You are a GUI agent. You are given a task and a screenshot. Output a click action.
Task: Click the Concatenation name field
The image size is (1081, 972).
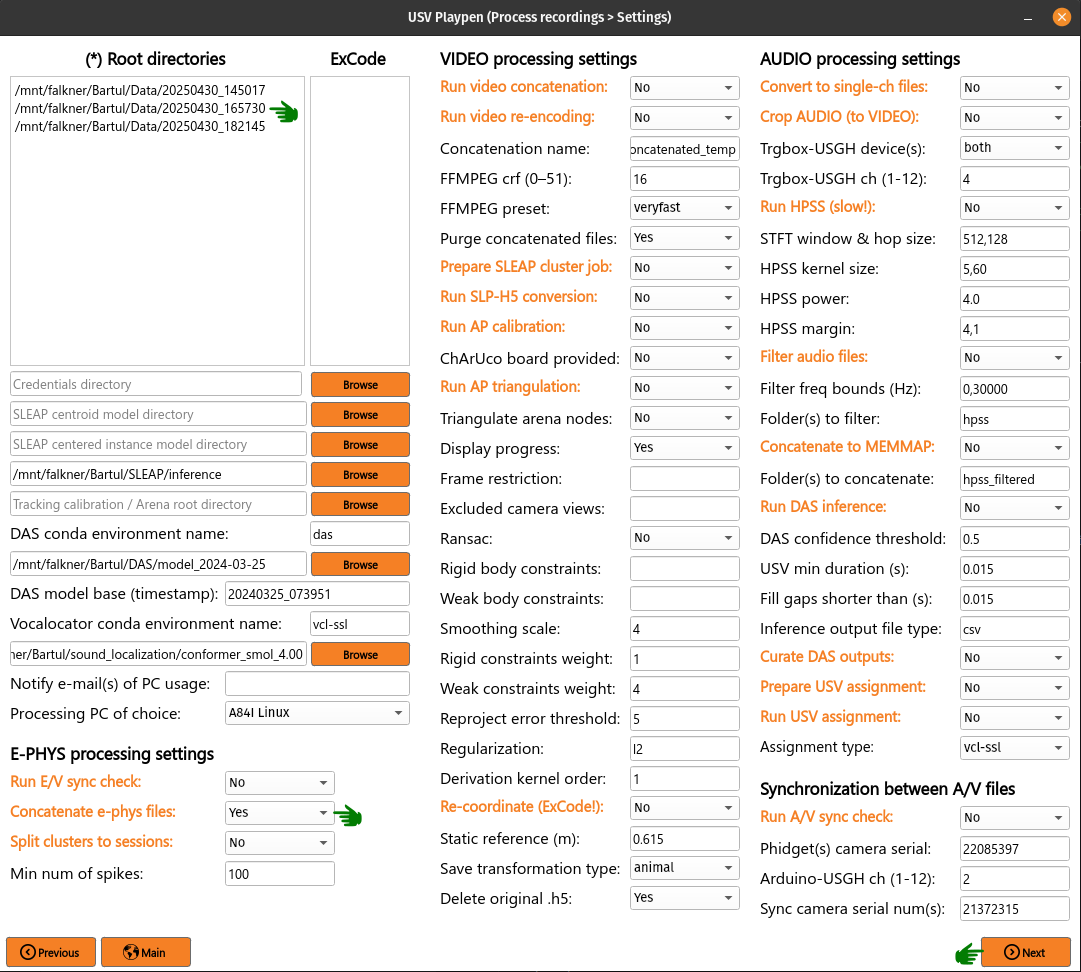tap(684, 149)
